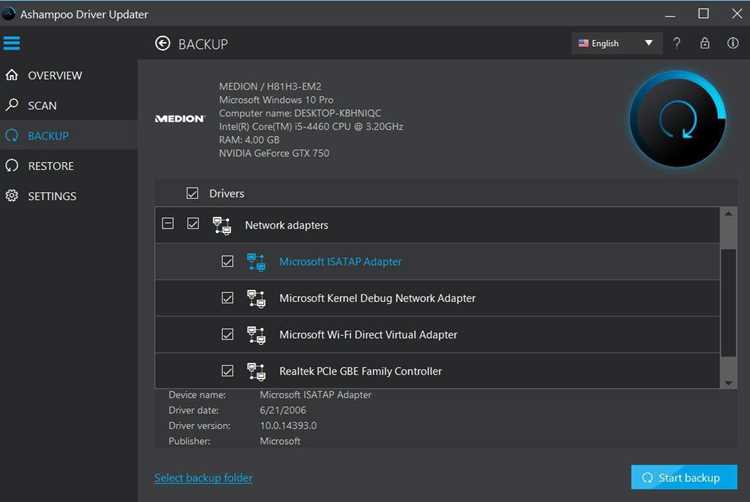Collapse the Network adapters tree group

coord(168,223)
